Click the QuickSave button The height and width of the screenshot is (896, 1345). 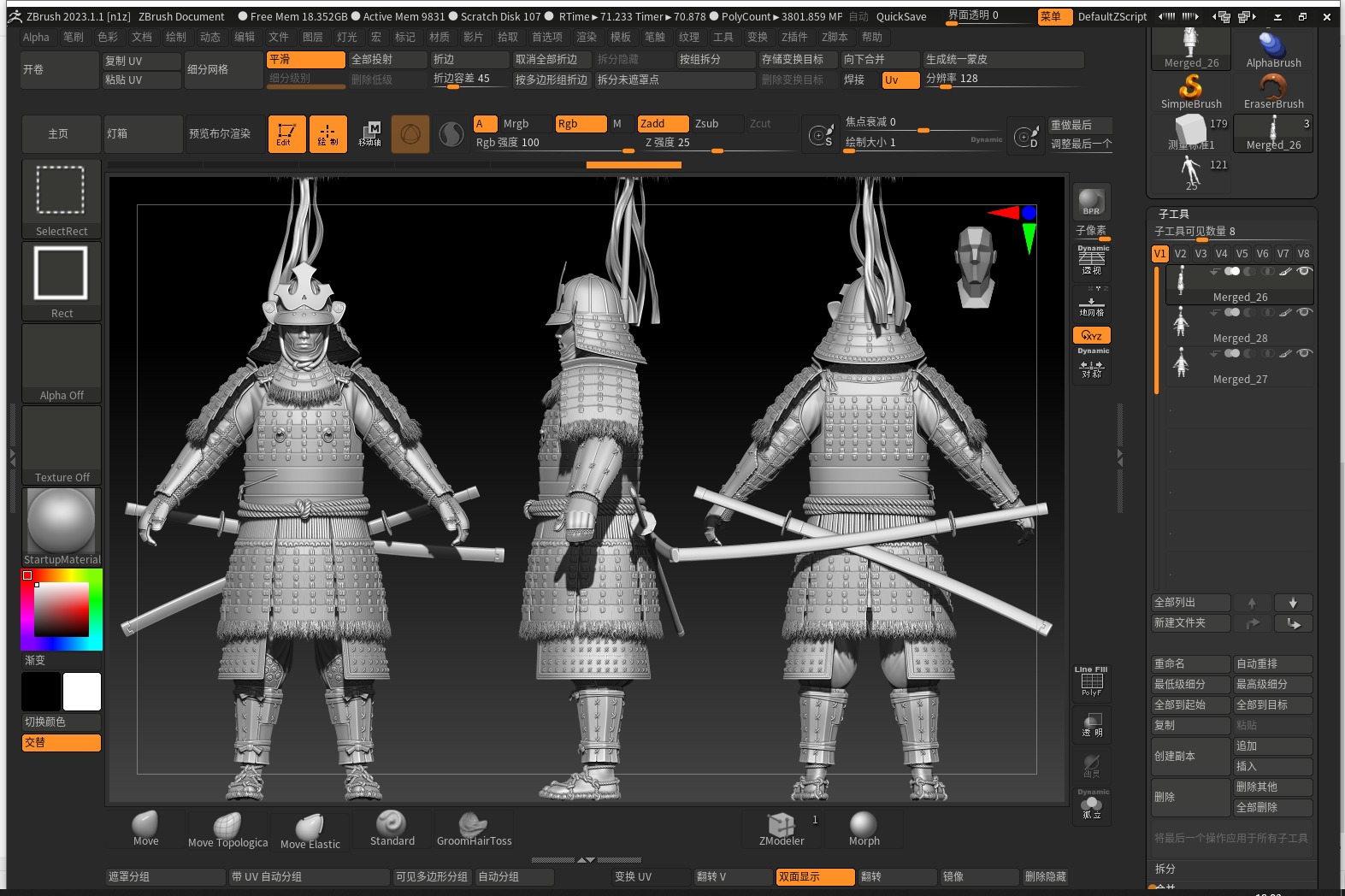(x=901, y=16)
